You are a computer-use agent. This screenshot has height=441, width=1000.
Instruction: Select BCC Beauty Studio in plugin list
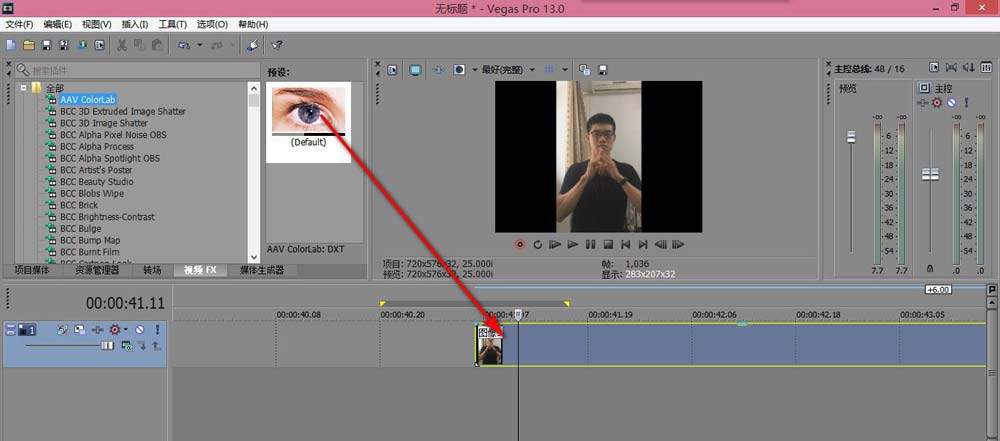[96, 181]
